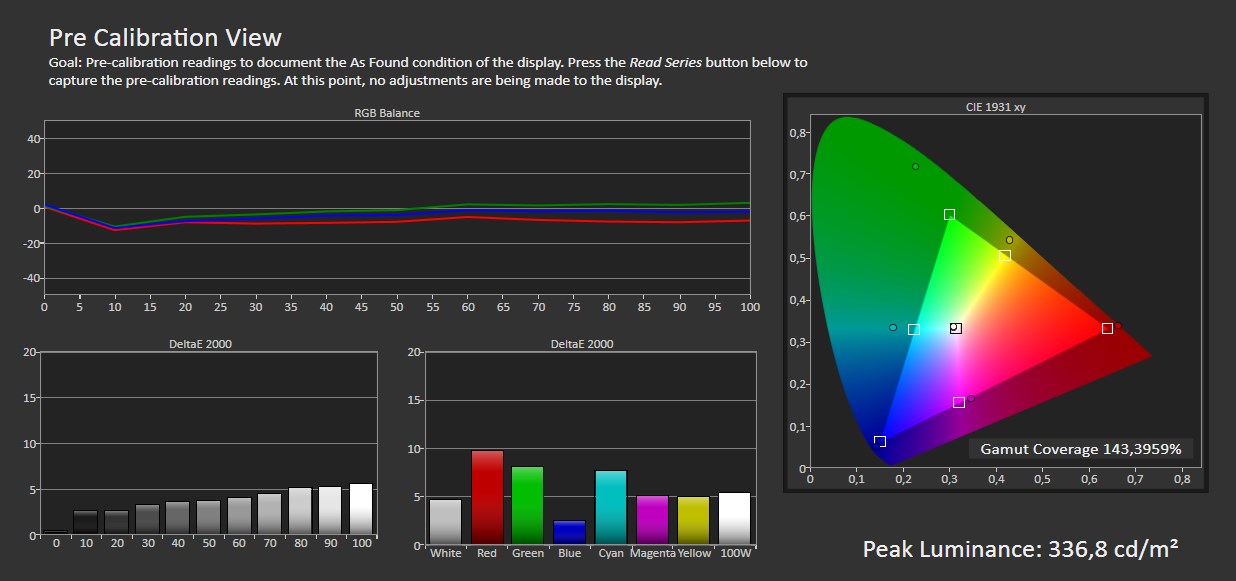Click the green target square on the CIE diagram
Image resolution: width=1236 pixels, height=581 pixels.
tap(949, 214)
